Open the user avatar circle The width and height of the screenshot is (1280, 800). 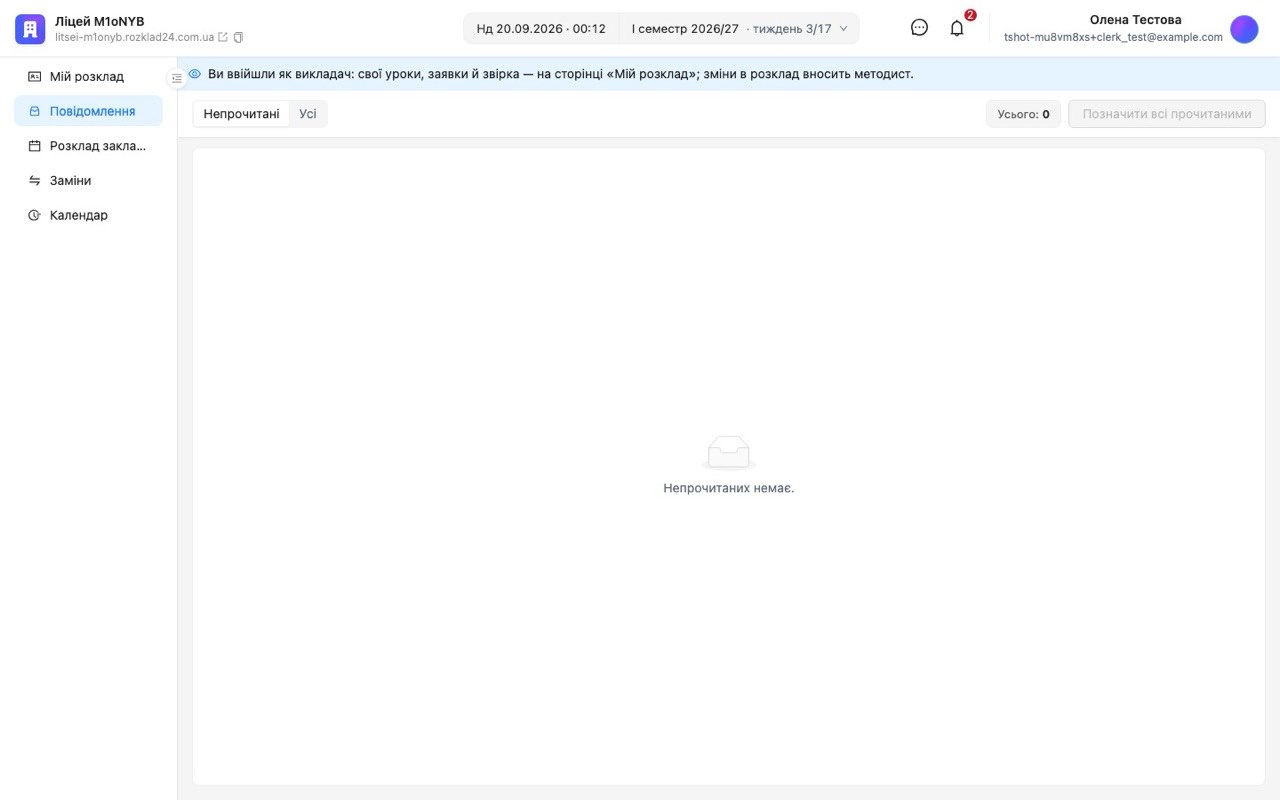click(x=1244, y=29)
